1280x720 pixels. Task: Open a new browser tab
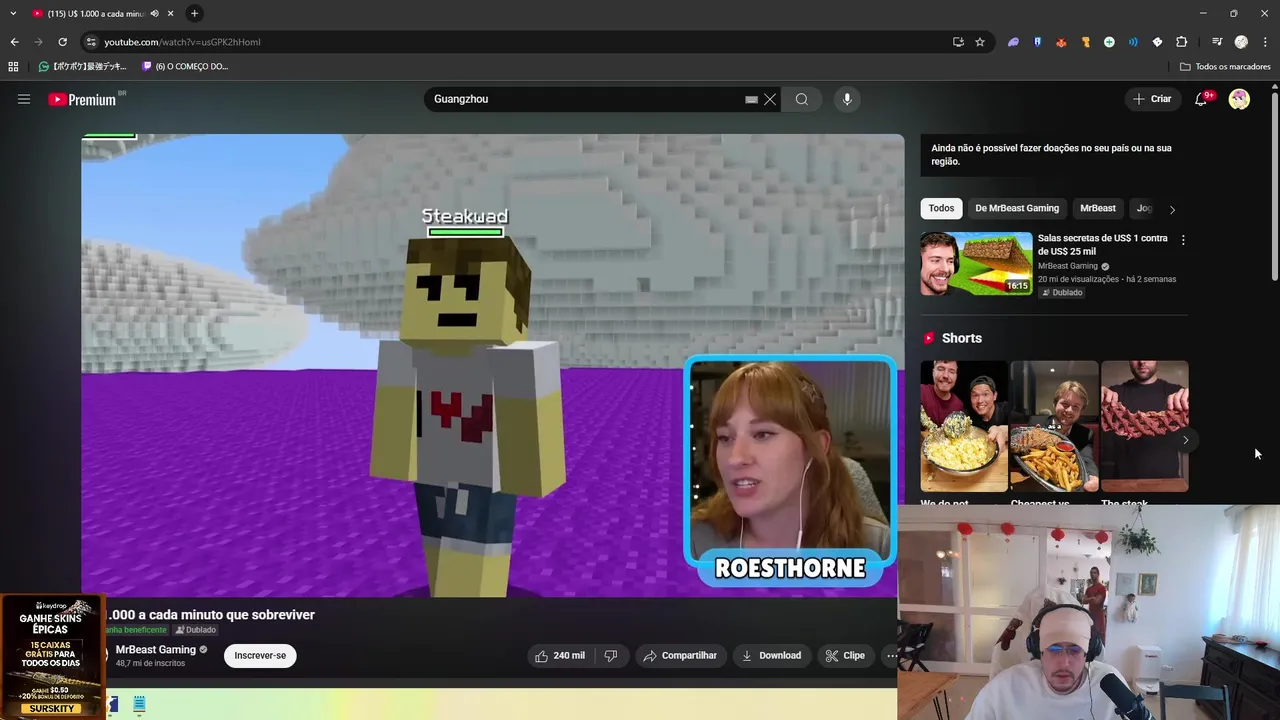[194, 13]
